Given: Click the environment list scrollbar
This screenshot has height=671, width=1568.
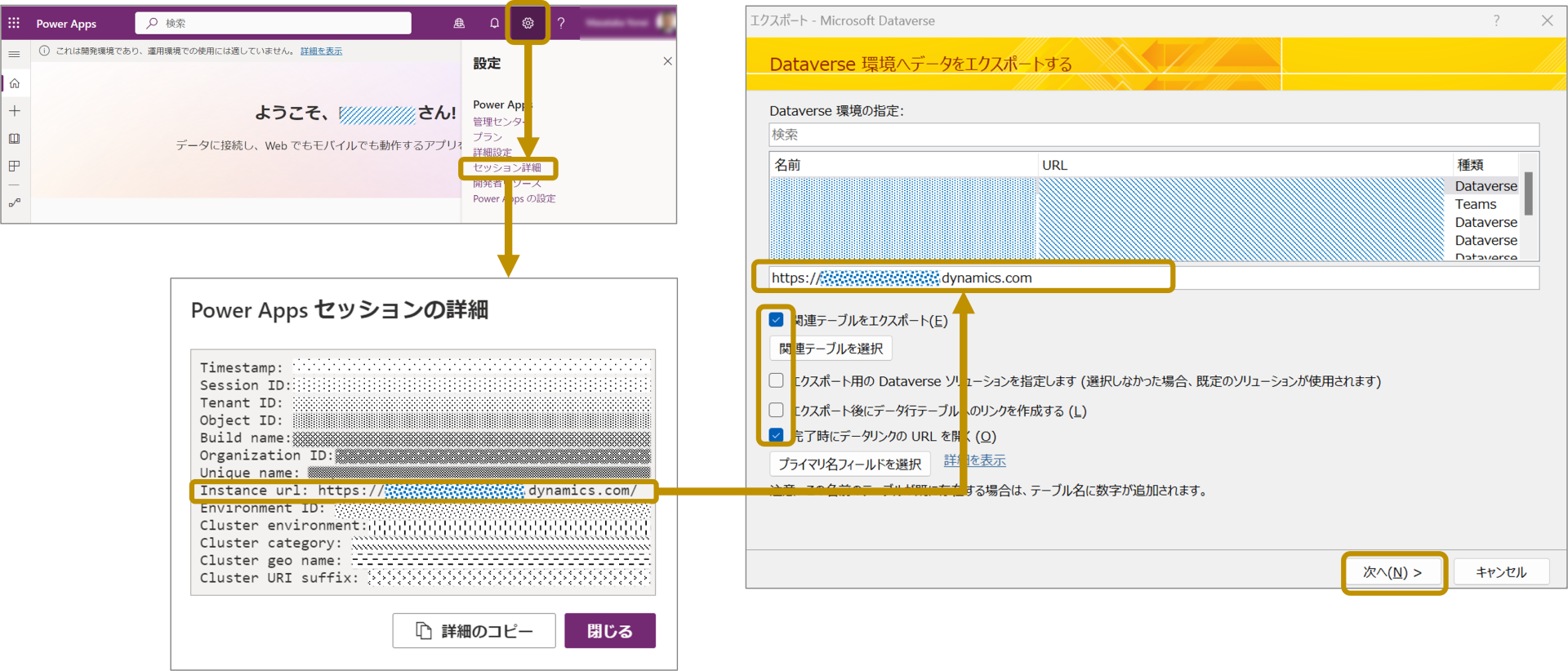Looking at the screenshot, I should tap(1528, 194).
